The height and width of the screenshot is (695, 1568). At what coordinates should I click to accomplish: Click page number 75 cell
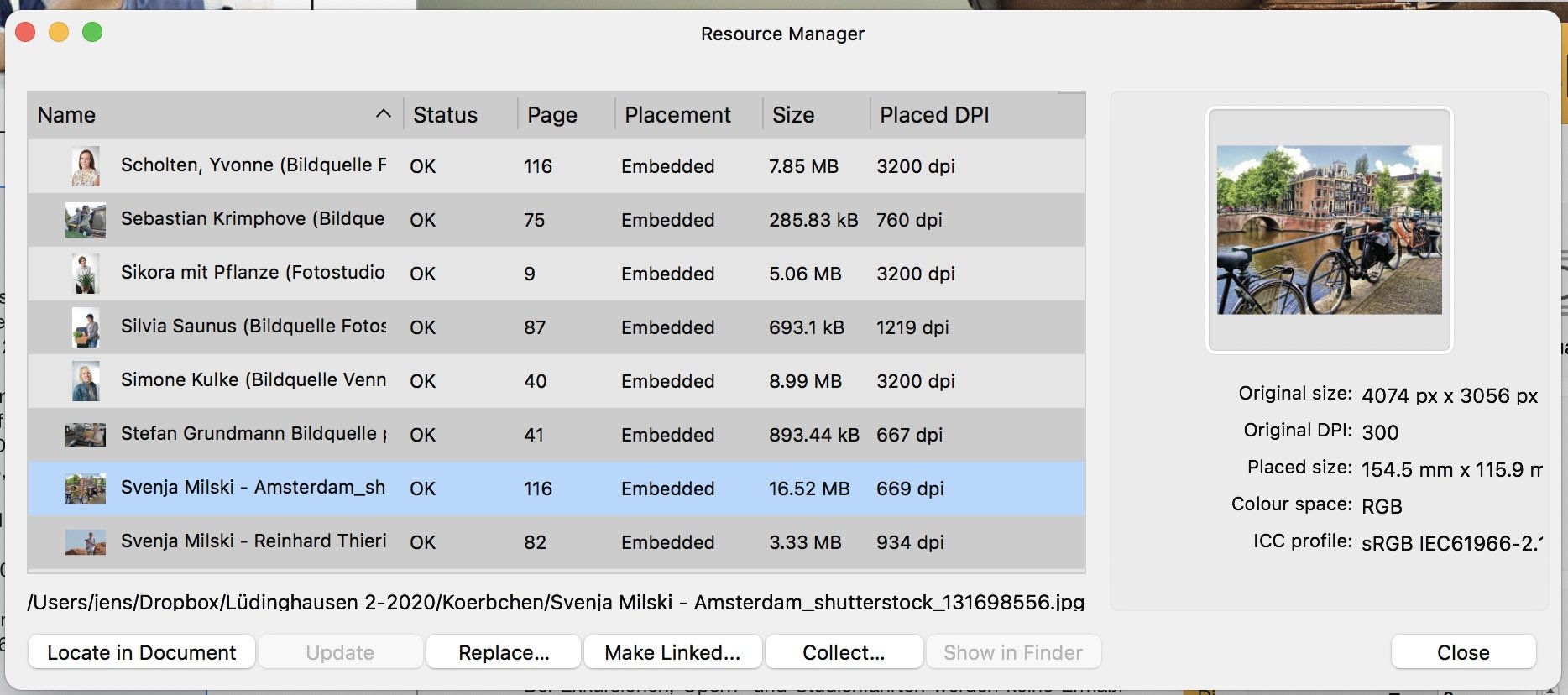[x=534, y=220]
